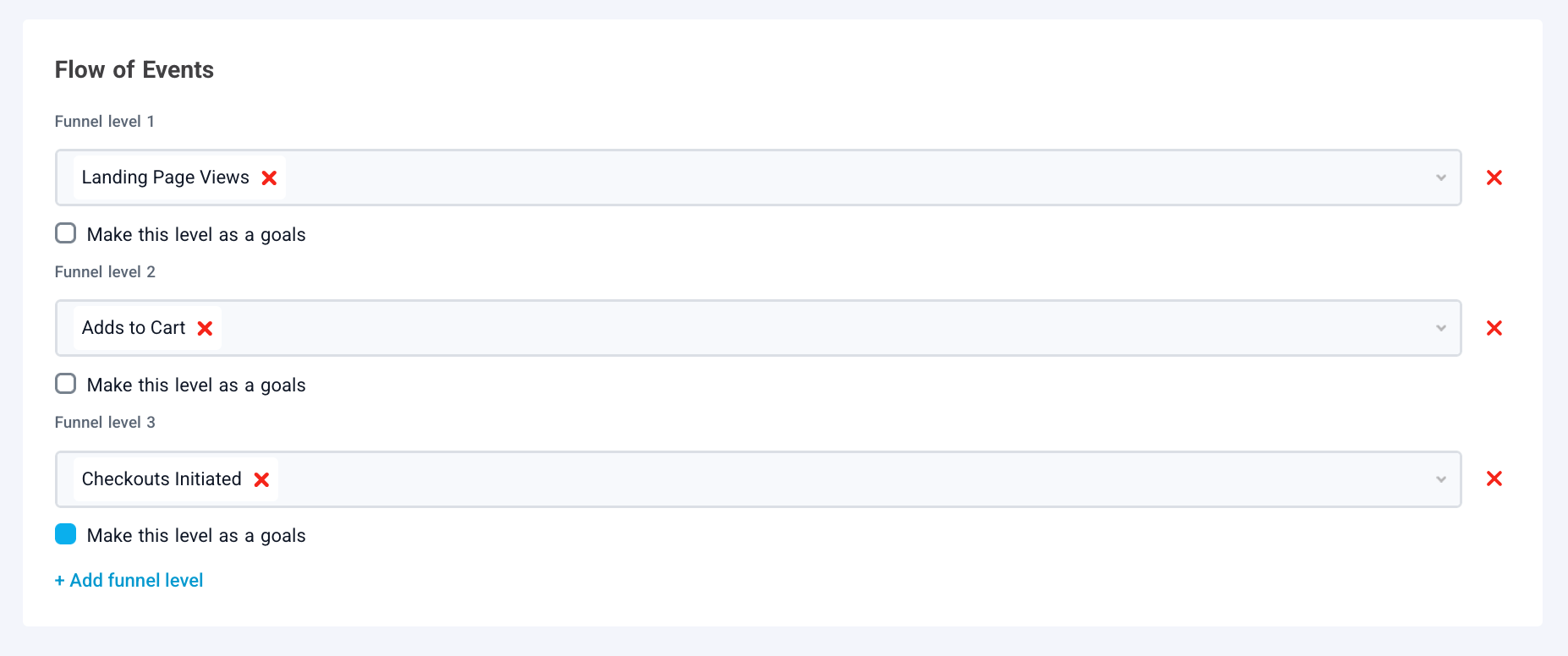
Task: Expand the Funnel level 1 dropdown arrow
Action: (x=1441, y=178)
